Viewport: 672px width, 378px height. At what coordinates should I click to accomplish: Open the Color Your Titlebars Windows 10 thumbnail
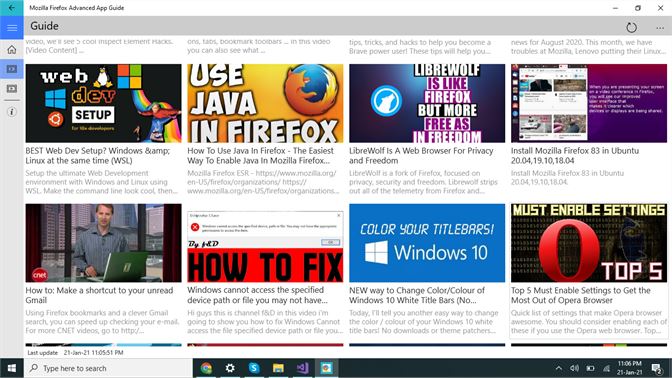pyautogui.click(x=427, y=243)
